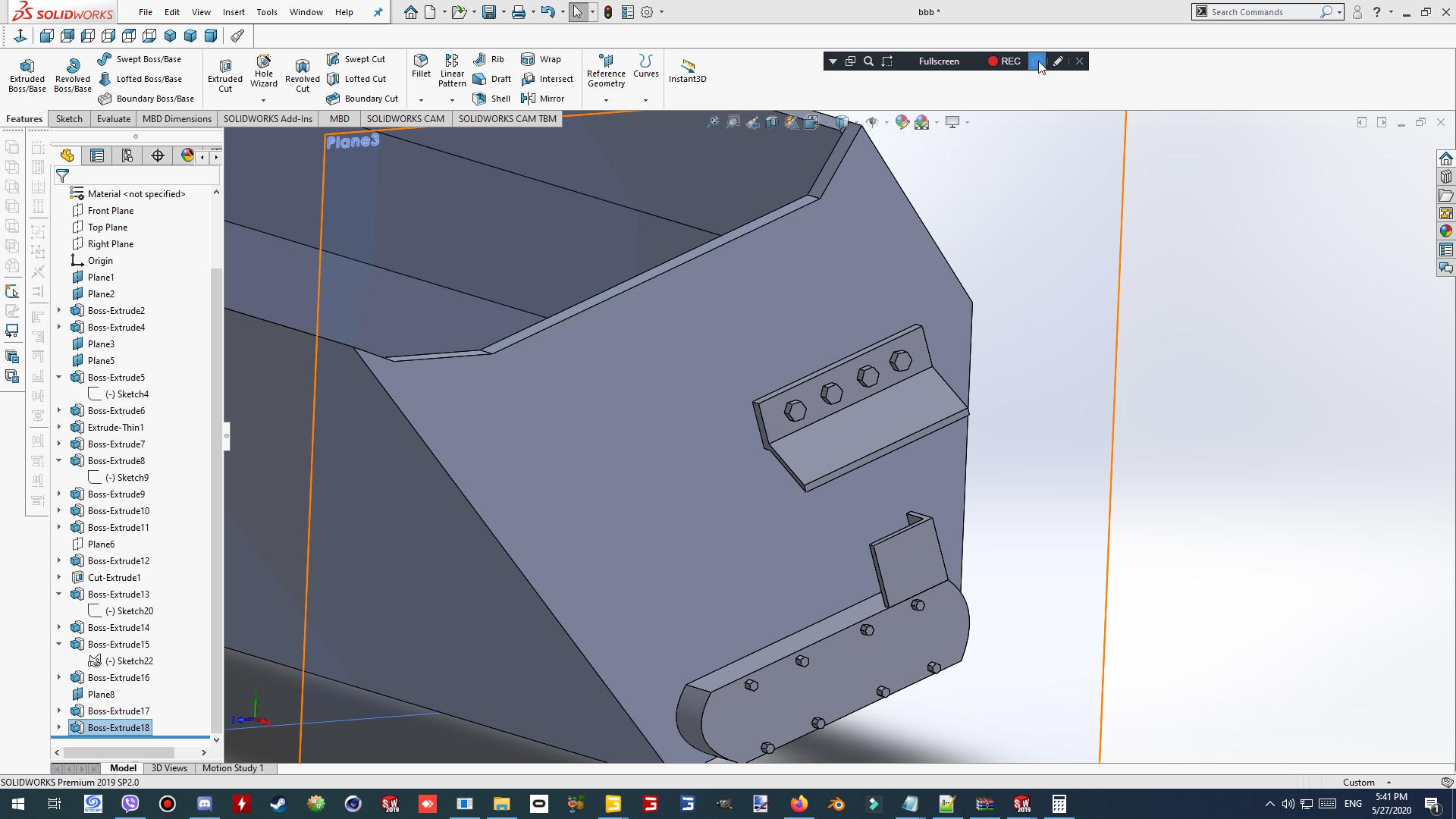Screen dimensions: 1456x819
Task: Select the Draft tool
Action: click(x=492, y=79)
